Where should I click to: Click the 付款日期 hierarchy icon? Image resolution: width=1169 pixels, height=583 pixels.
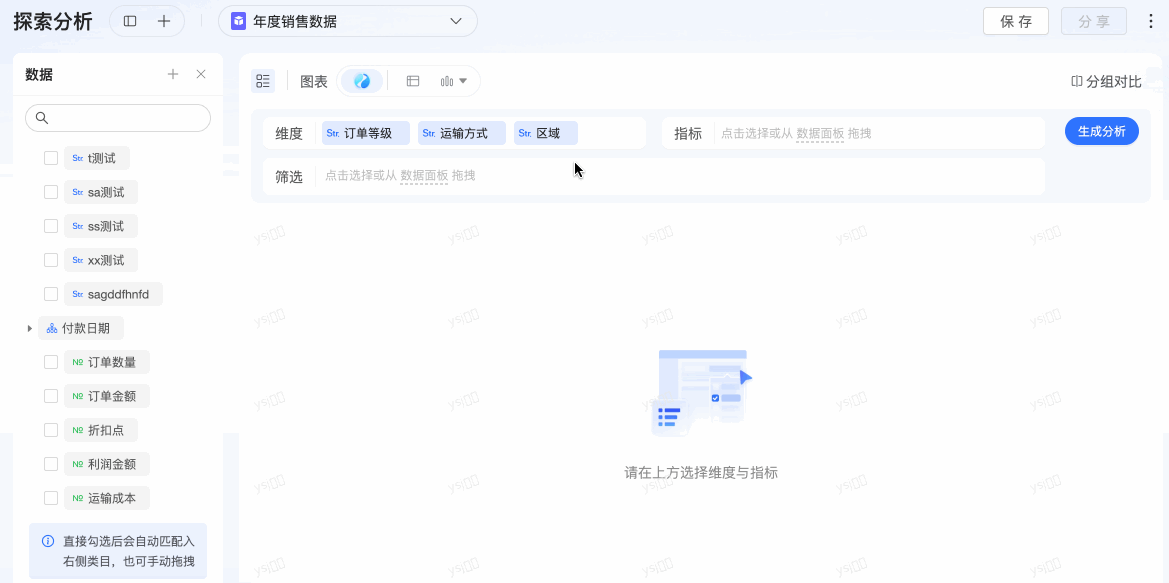(51, 328)
